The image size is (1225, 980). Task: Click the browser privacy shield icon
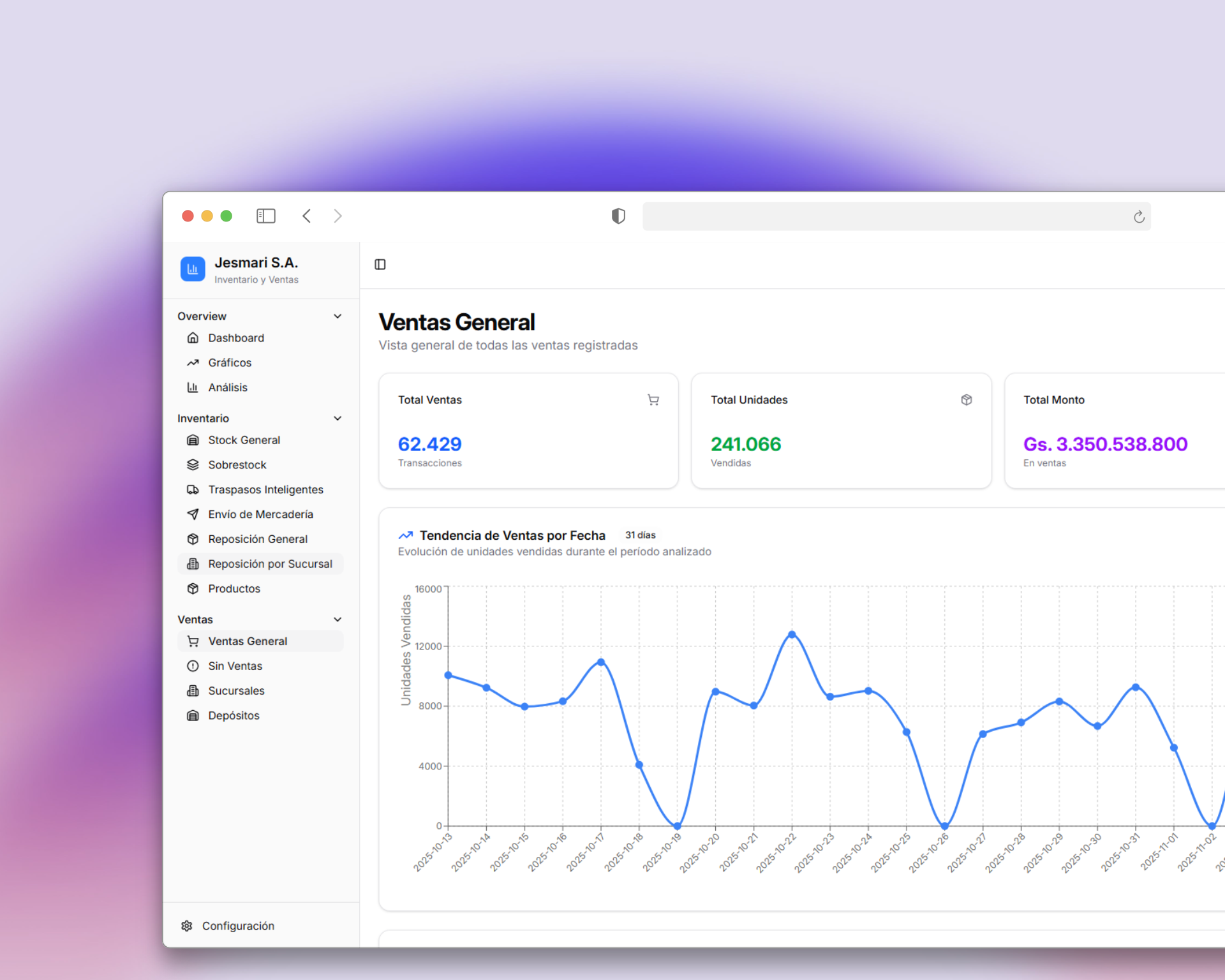point(618,216)
